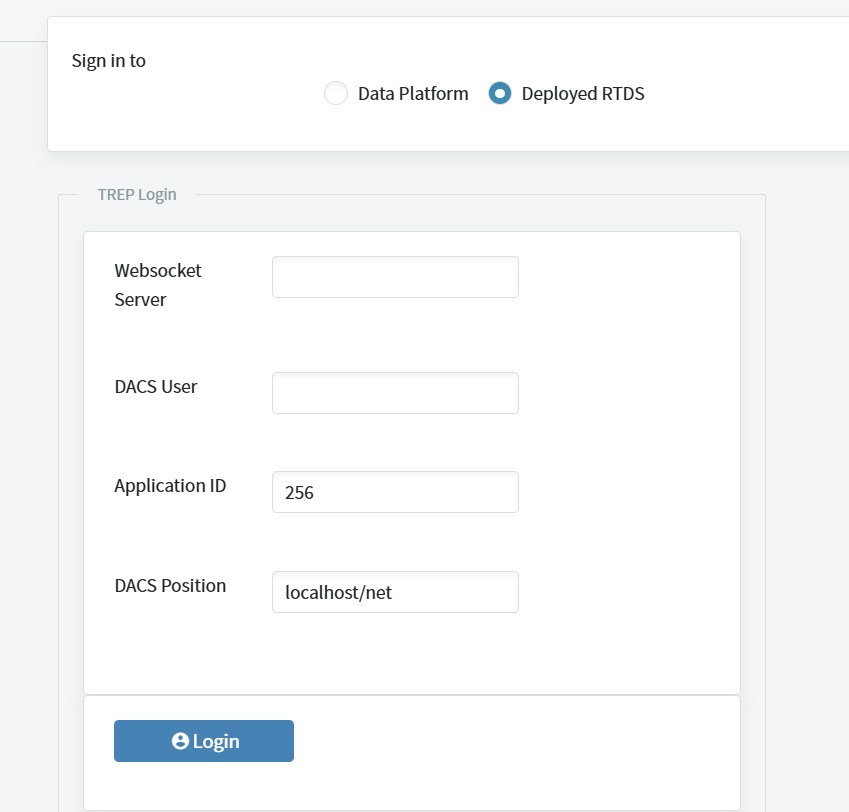849x812 pixels.
Task: Click the Deployed RTDS label text
Action: click(583, 94)
